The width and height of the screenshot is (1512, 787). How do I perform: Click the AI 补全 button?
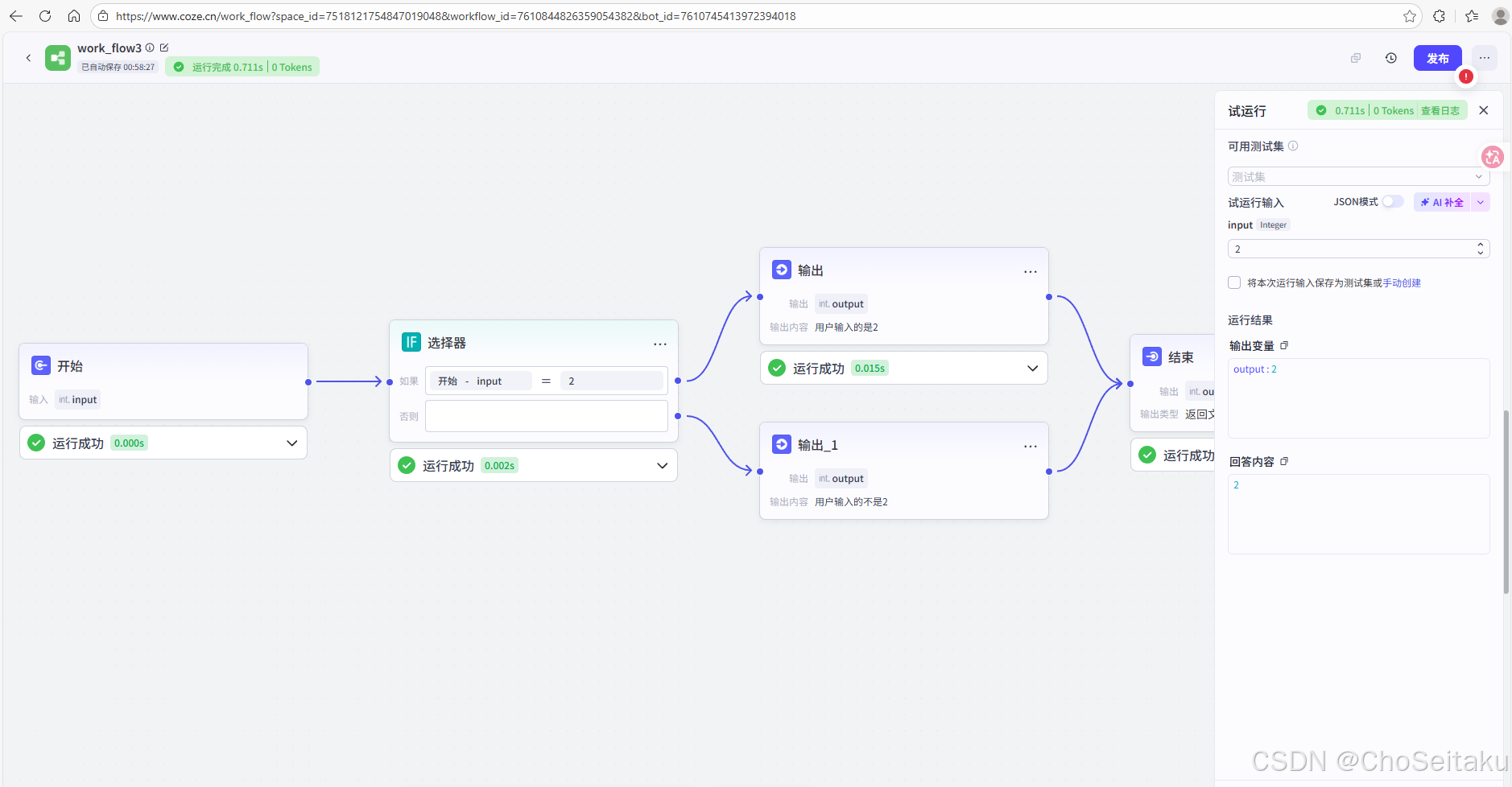tap(1442, 202)
